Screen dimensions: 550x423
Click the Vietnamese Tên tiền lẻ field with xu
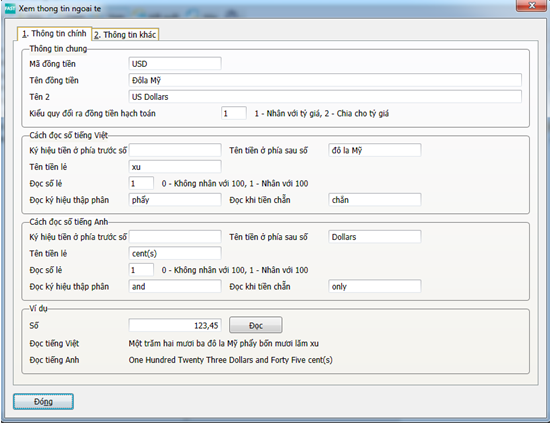pyautogui.click(x=175, y=167)
